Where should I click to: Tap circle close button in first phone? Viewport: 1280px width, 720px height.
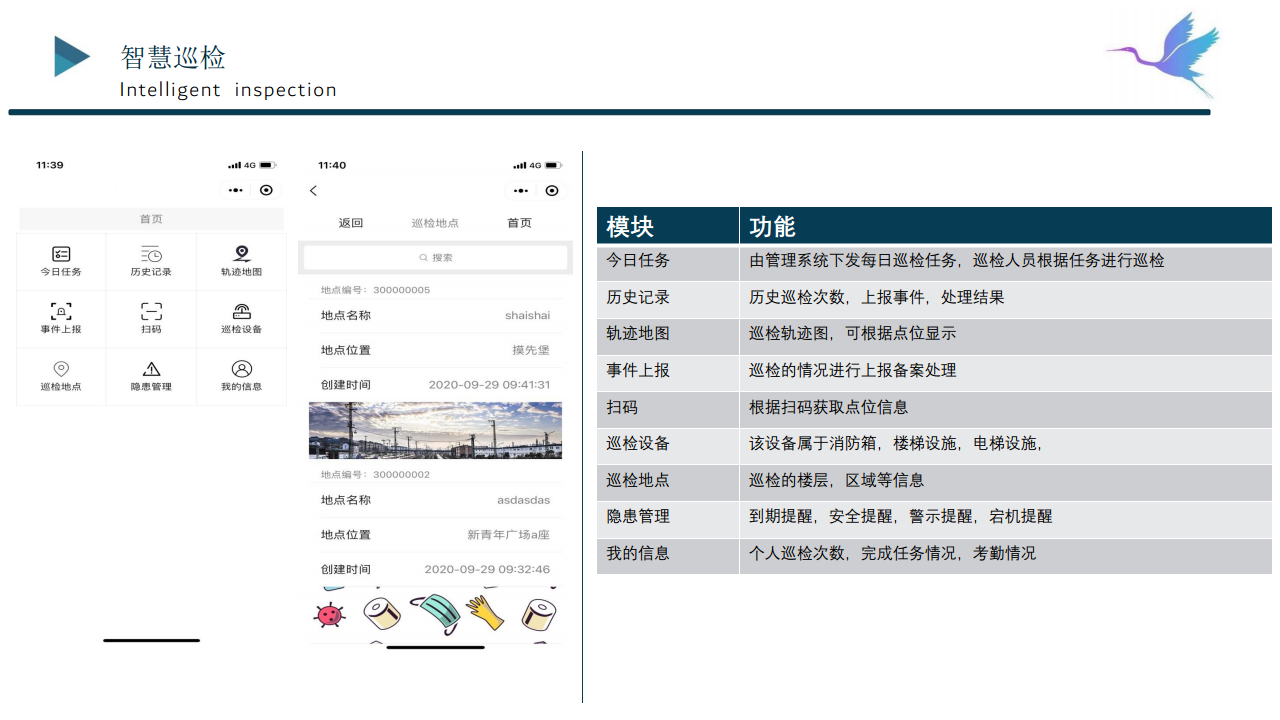(266, 190)
